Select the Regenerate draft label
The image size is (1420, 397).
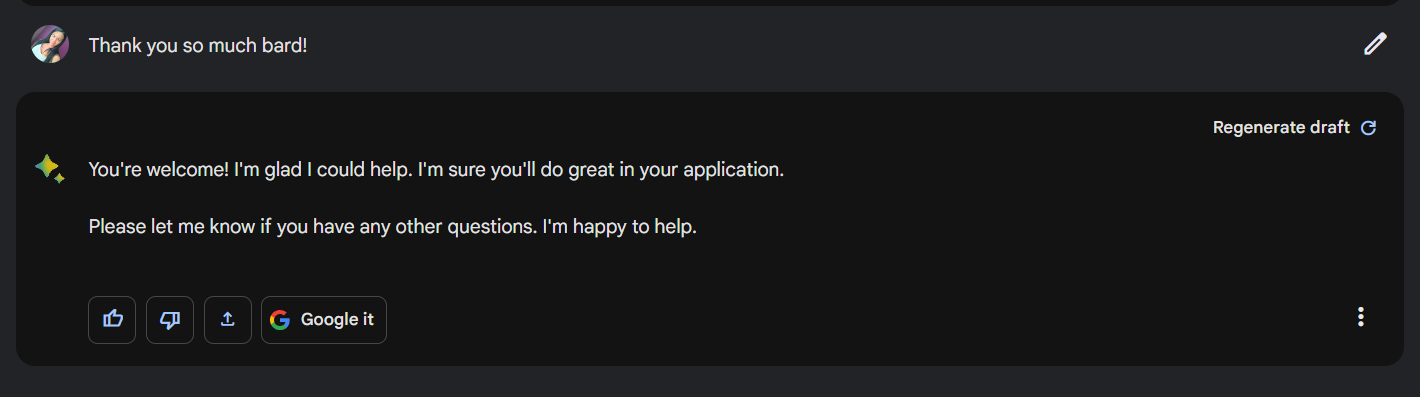point(1281,128)
